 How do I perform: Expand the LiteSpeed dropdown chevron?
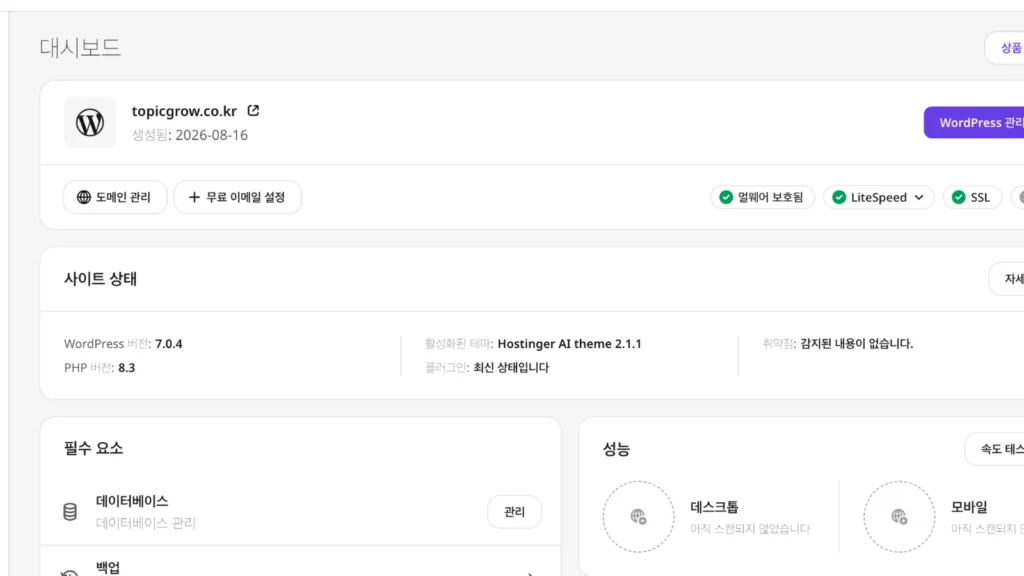point(919,197)
